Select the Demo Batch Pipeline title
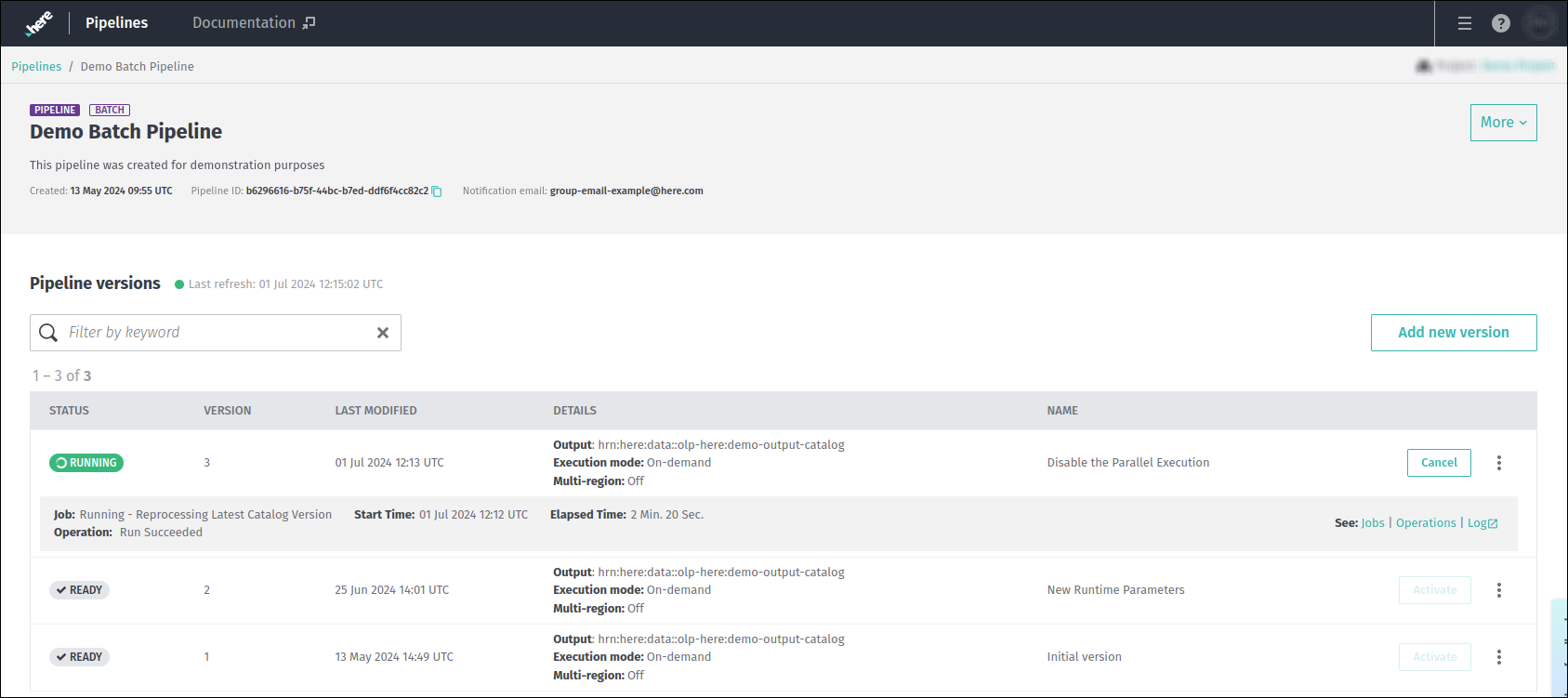This screenshot has width=1568, height=698. (x=125, y=132)
